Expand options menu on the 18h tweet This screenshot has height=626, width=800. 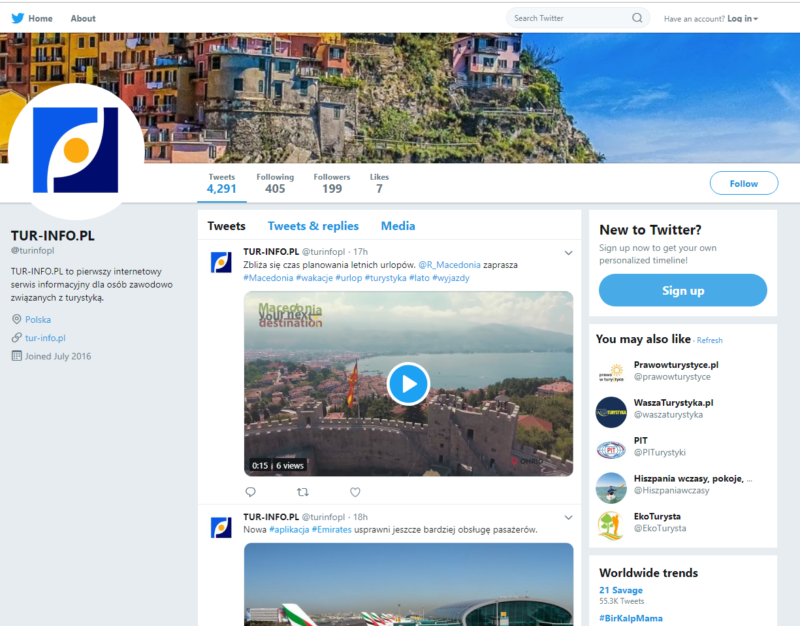568,517
